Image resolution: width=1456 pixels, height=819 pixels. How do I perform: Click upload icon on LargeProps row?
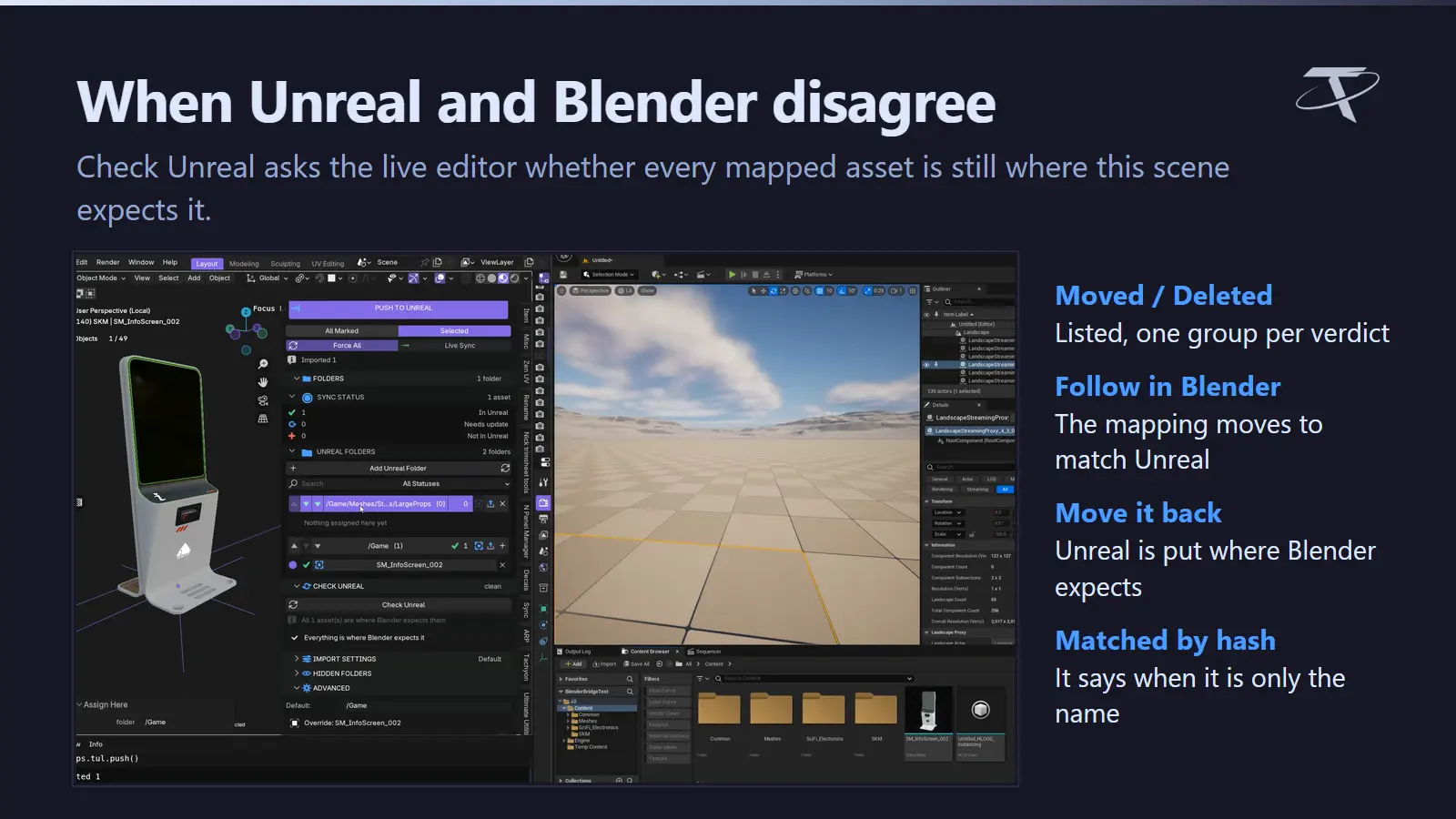490,504
